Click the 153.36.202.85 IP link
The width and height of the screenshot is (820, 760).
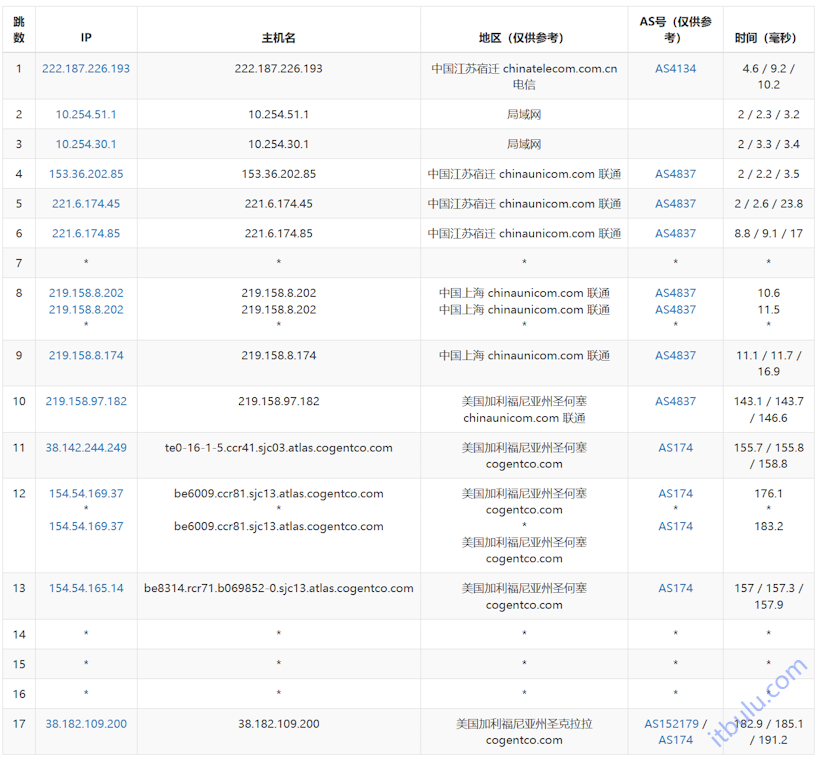pyautogui.click(x=86, y=174)
